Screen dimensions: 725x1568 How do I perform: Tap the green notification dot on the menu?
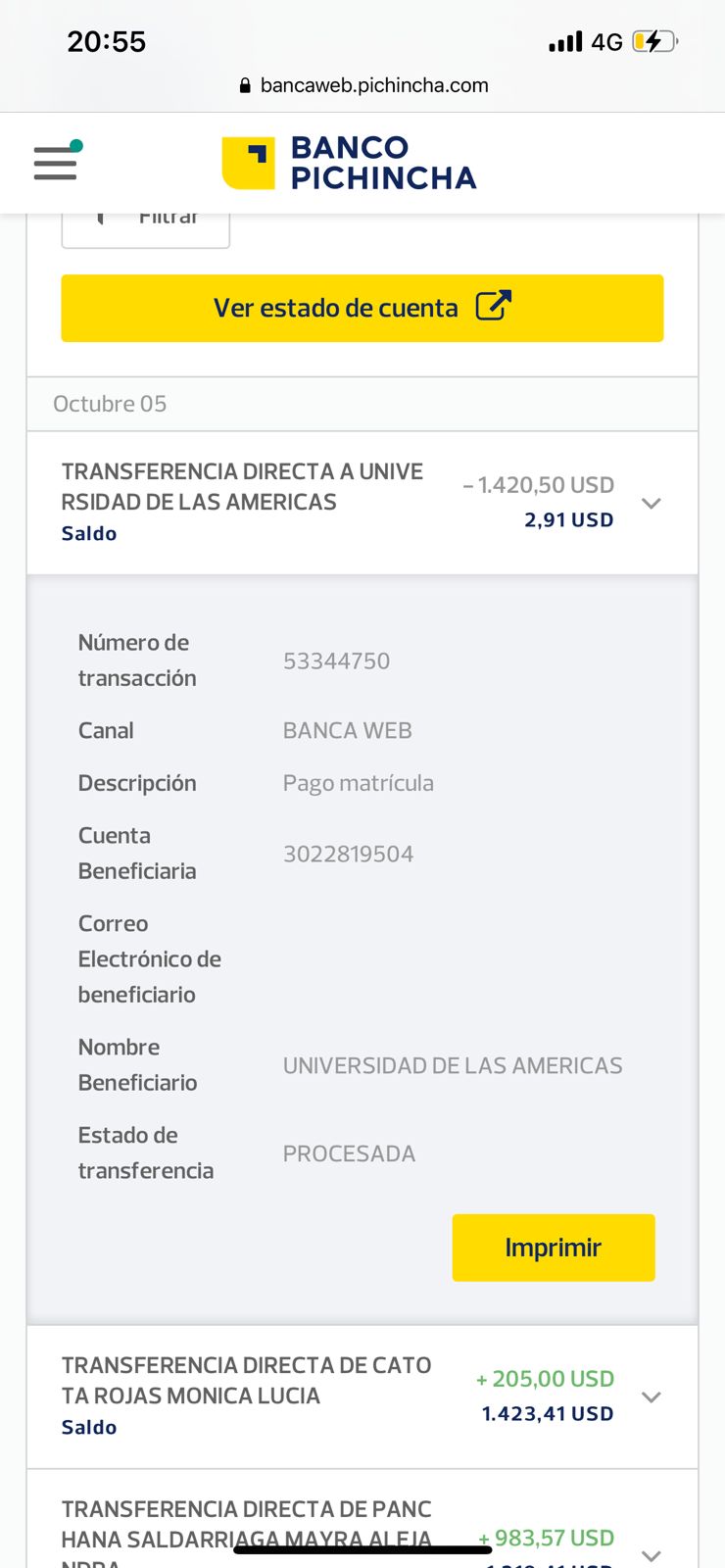click(76, 146)
